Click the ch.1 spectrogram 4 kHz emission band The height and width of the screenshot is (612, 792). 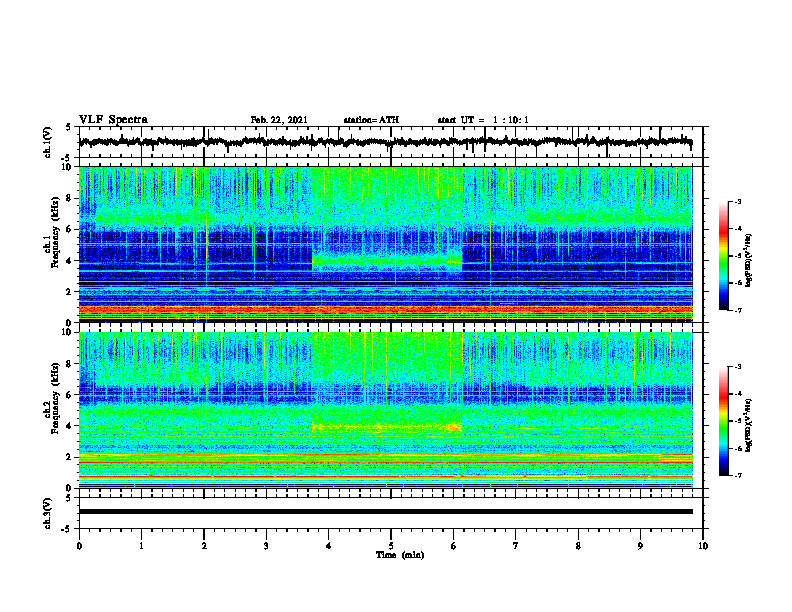[387, 262]
